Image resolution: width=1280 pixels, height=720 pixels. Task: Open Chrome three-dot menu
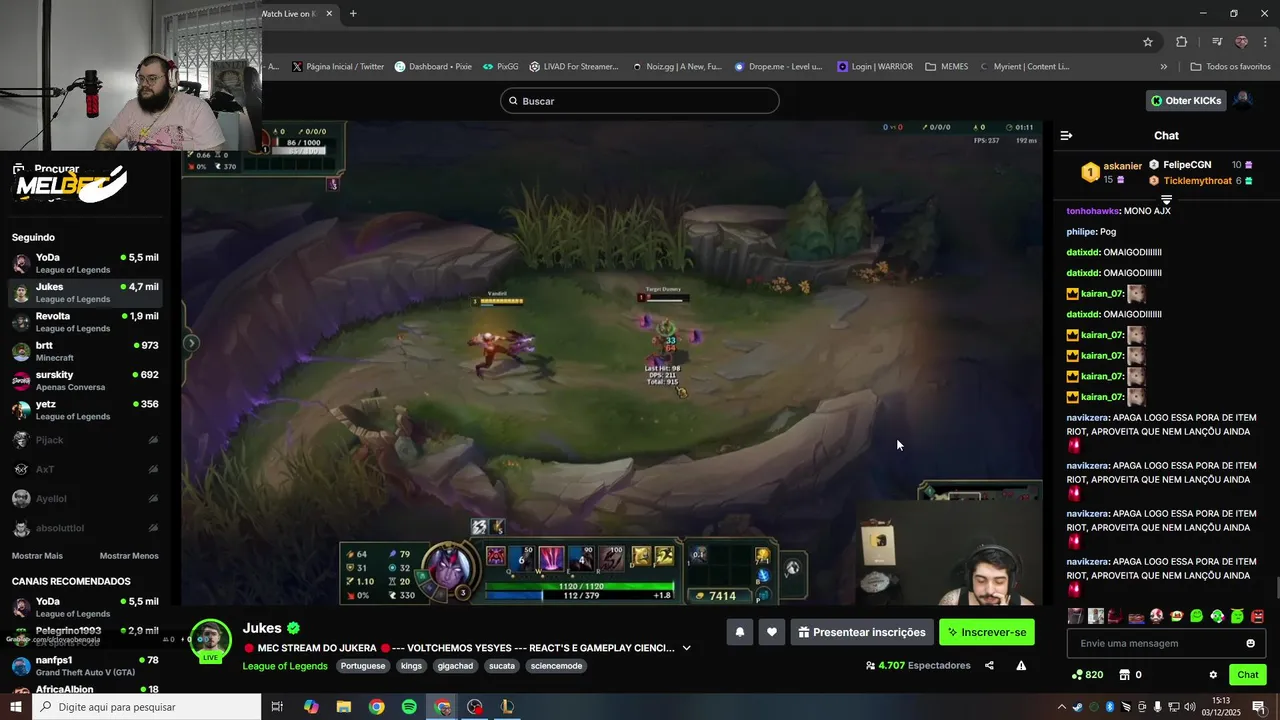click(x=1264, y=41)
